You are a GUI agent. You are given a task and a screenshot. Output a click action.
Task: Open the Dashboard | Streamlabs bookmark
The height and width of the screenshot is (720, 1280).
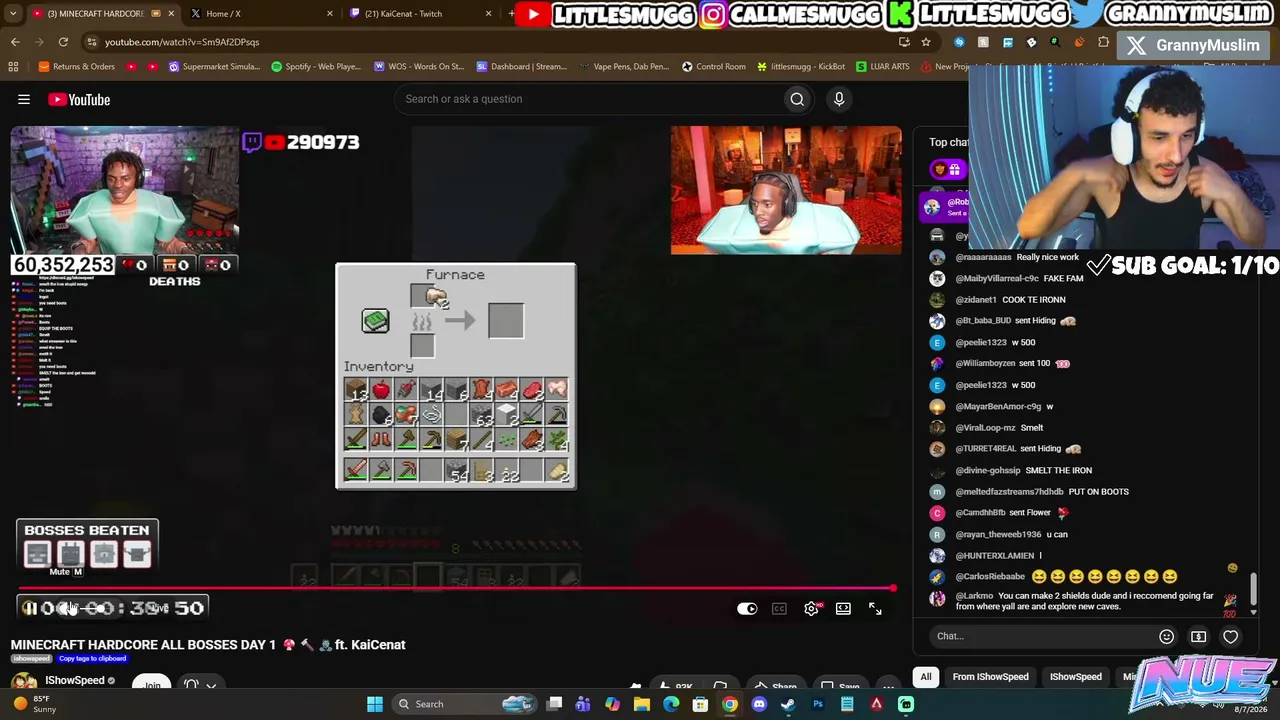coord(522,67)
